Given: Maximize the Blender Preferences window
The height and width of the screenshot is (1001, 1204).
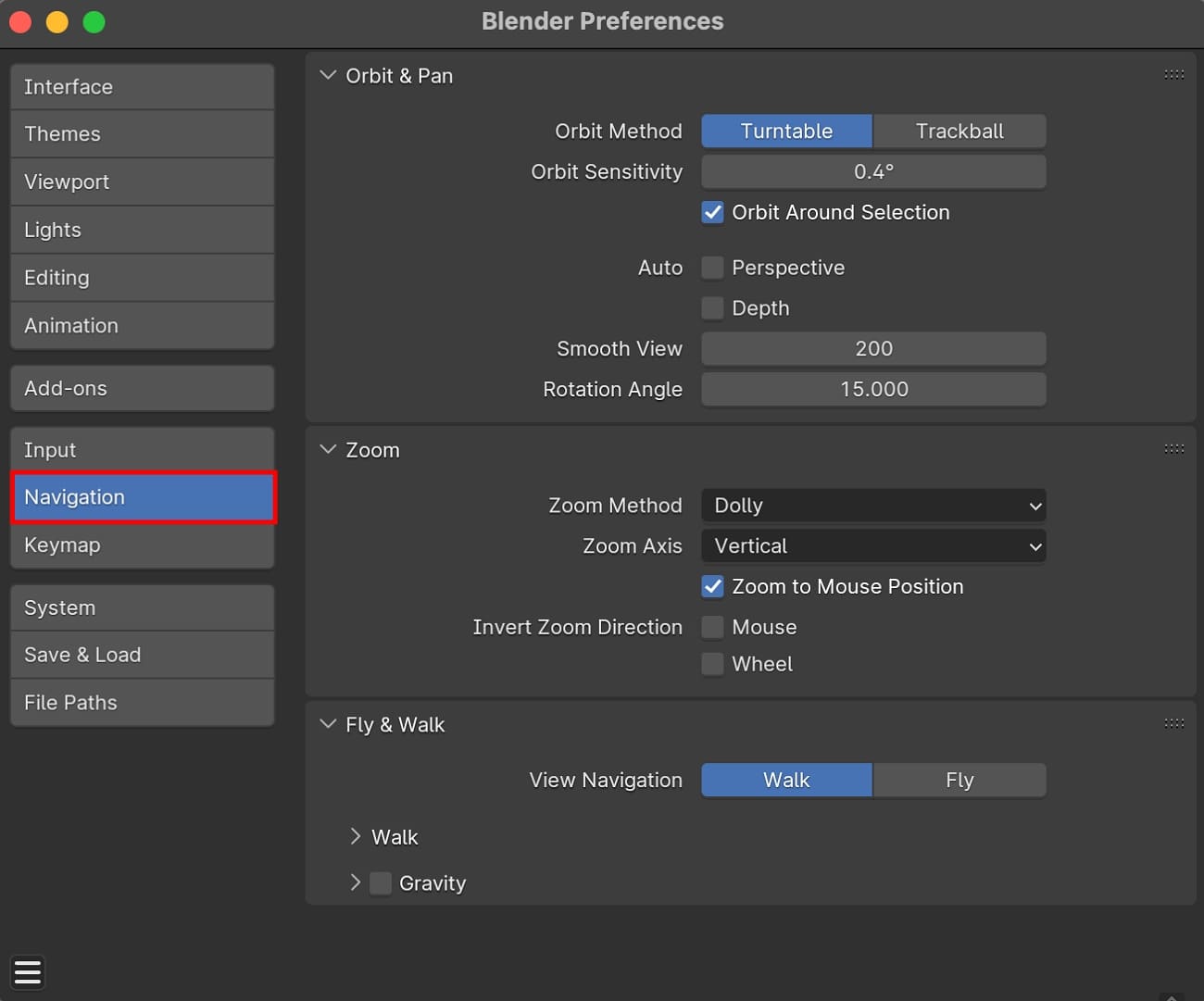Looking at the screenshot, I should (x=94, y=21).
